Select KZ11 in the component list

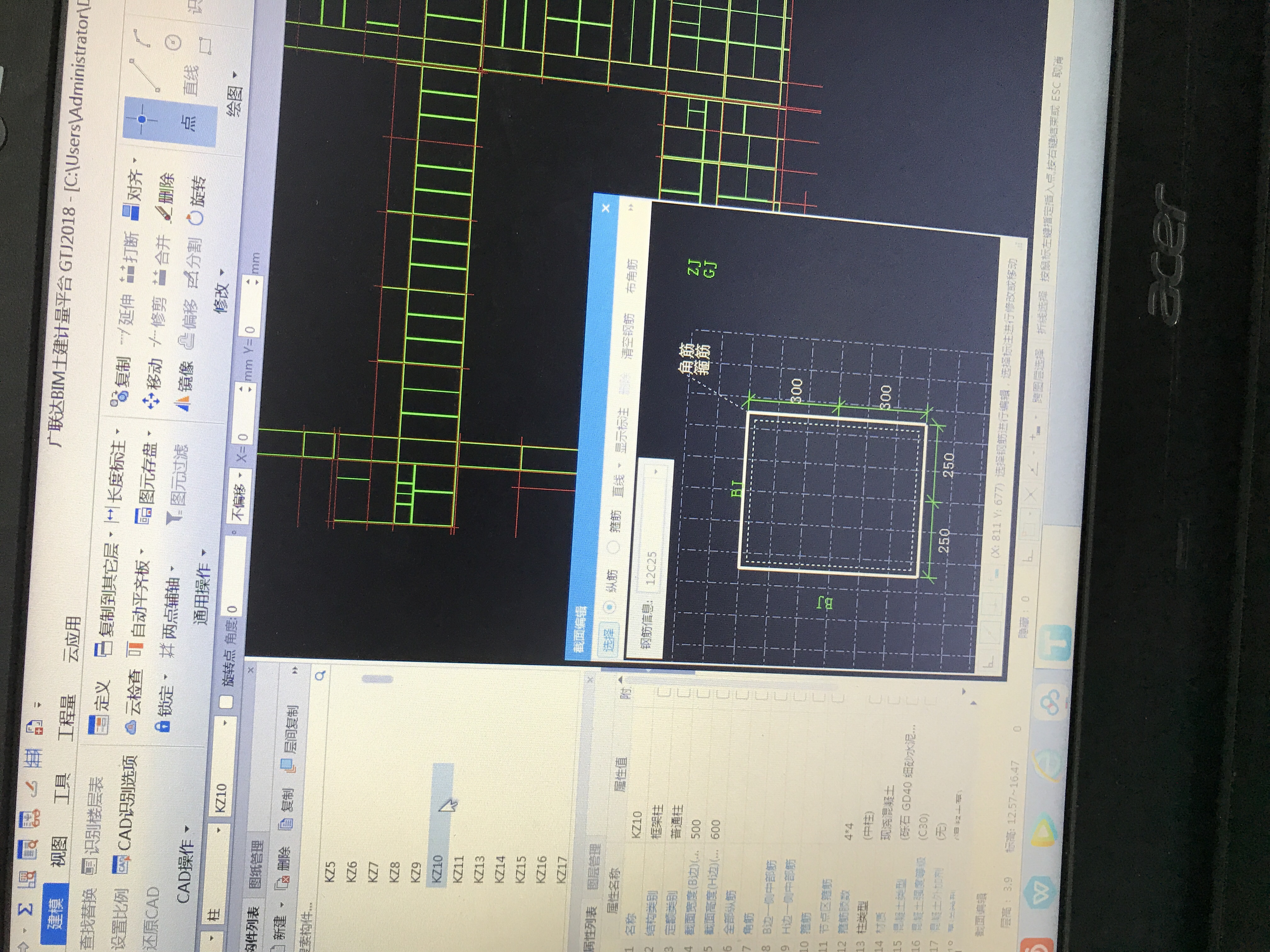point(458,870)
